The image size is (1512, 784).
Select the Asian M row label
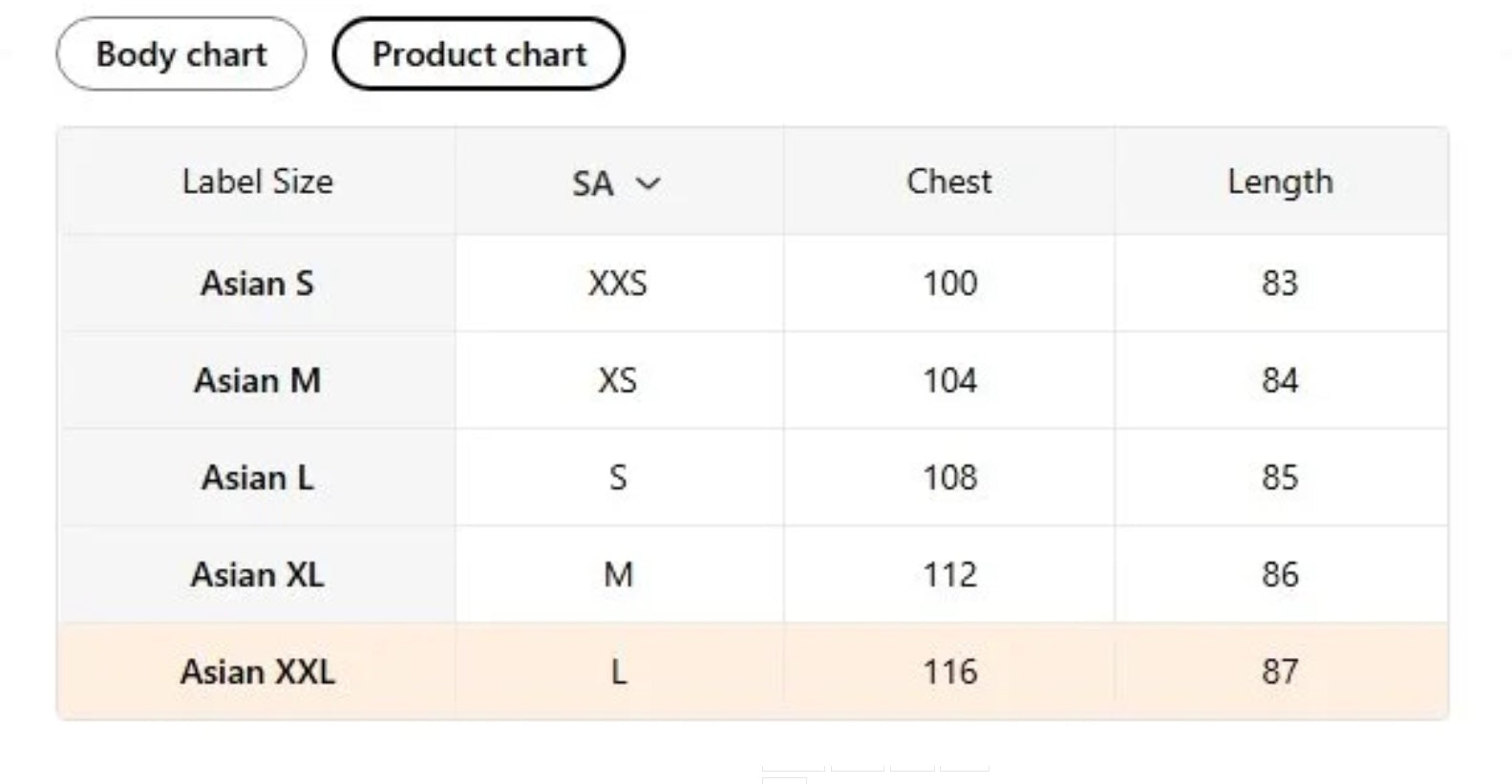(x=257, y=381)
